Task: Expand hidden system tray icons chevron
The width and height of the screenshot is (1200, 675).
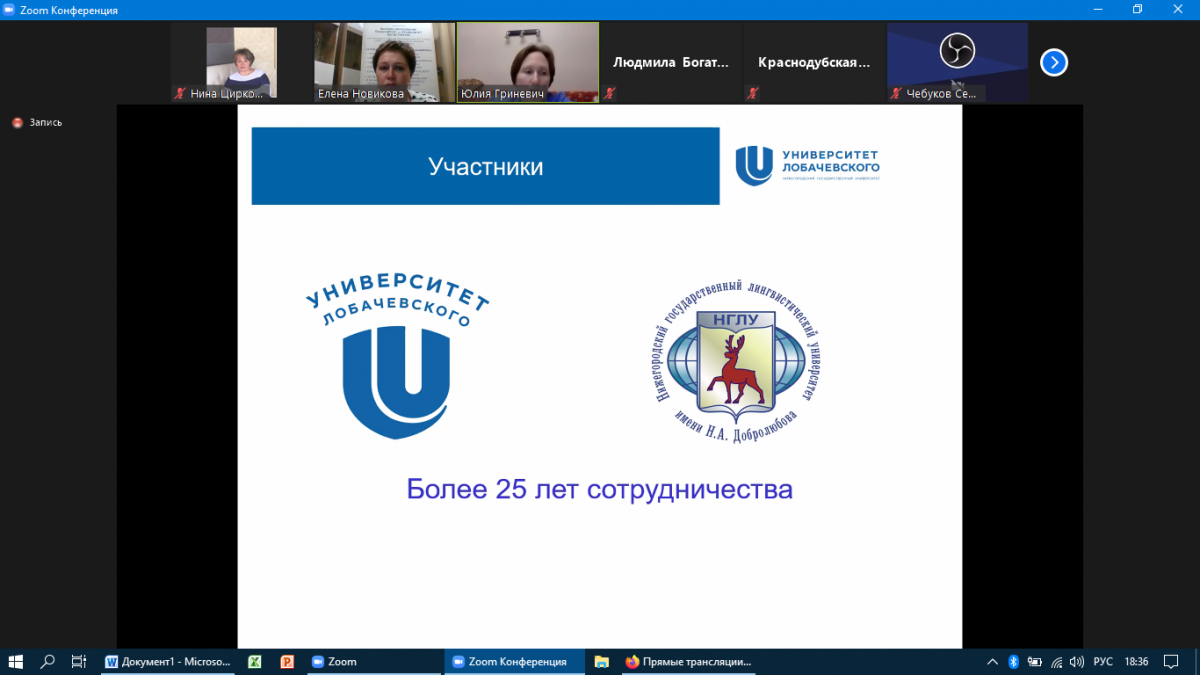Action: [992, 661]
